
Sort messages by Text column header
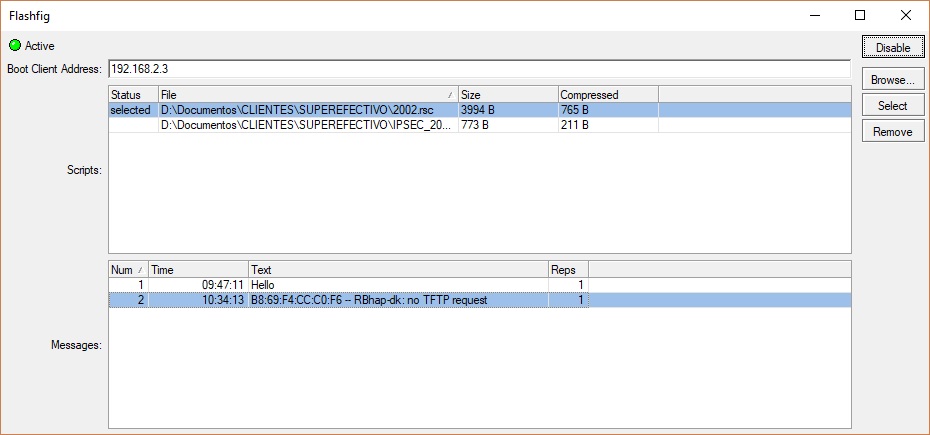click(399, 270)
